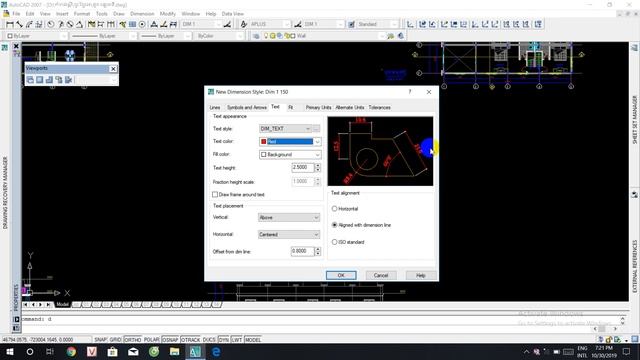Screen dimensions: 640x360
Task: Open the Table Style icon next to Standard
Action: (351, 24)
